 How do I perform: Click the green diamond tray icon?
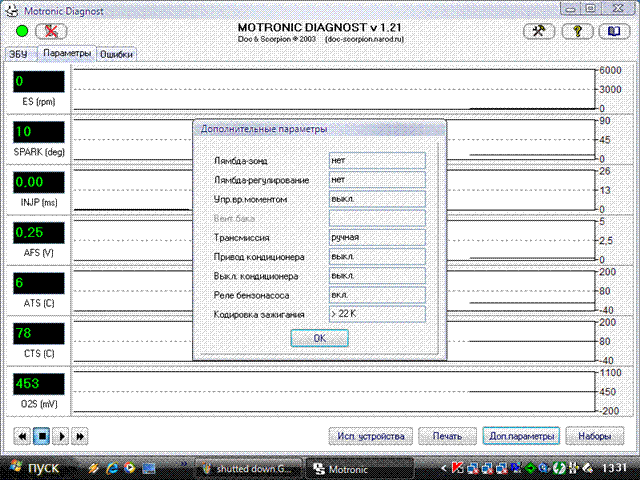coord(530,469)
